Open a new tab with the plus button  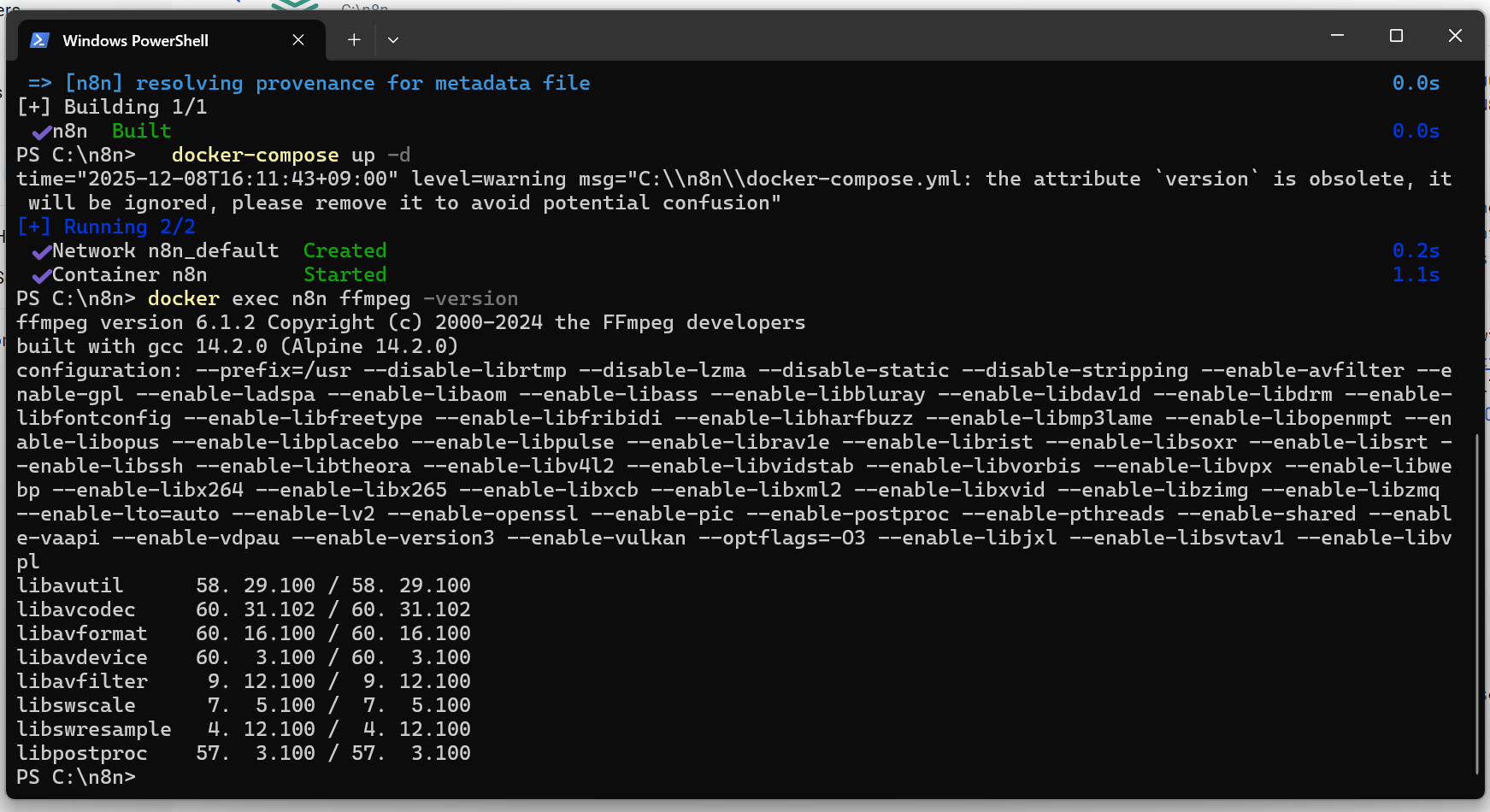(x=354, y=40)
